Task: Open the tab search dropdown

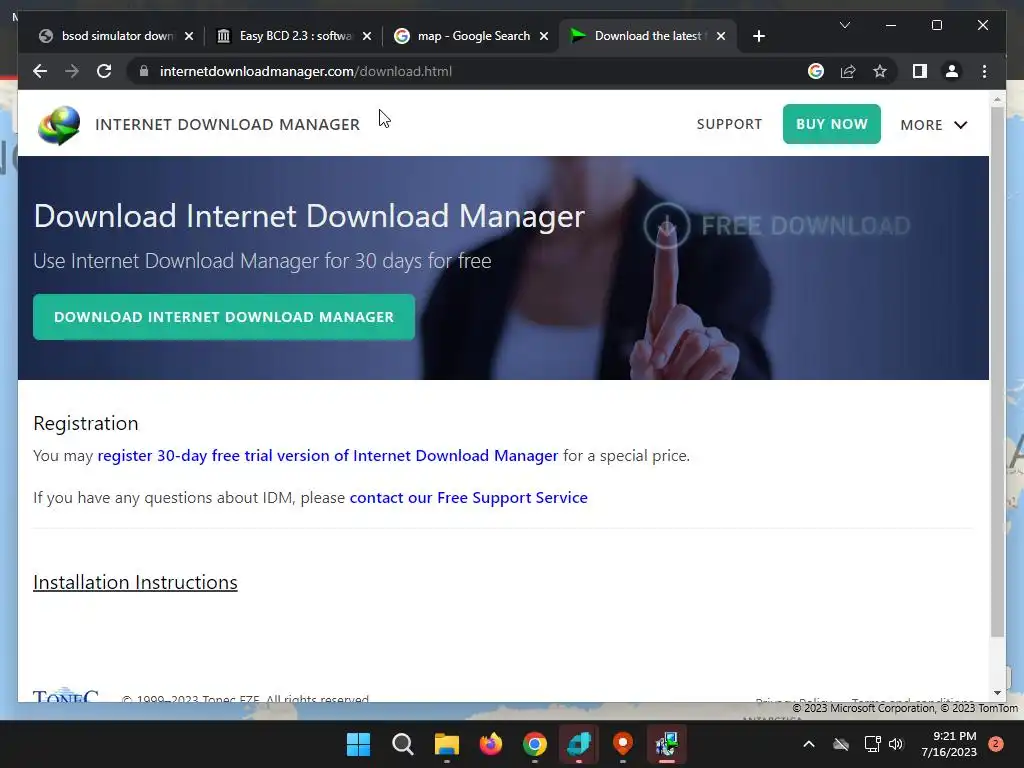Action: coord(844,25)
